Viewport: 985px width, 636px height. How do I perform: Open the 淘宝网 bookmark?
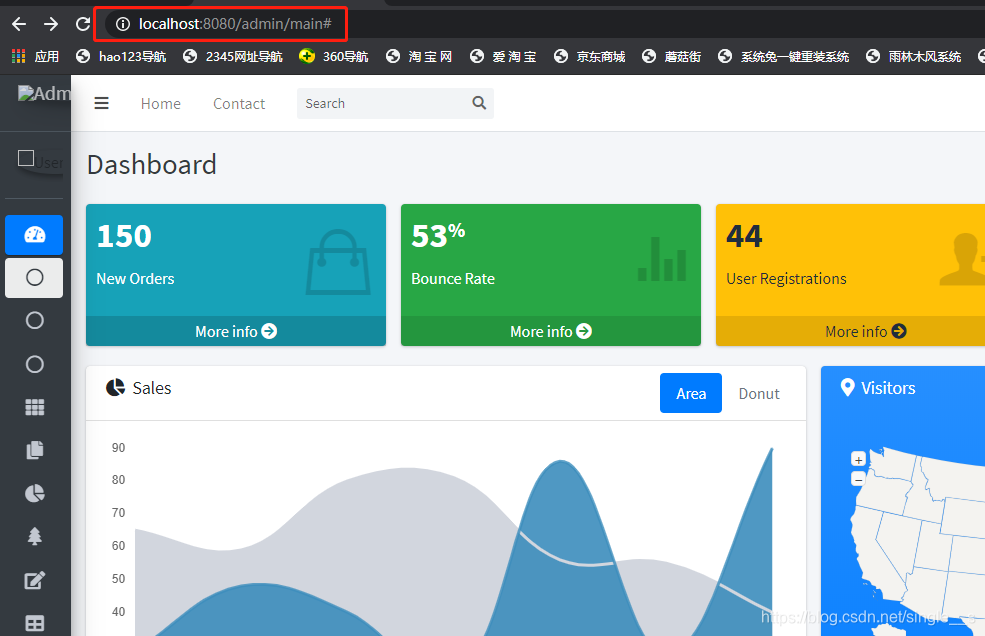click(x=419, y=57)
